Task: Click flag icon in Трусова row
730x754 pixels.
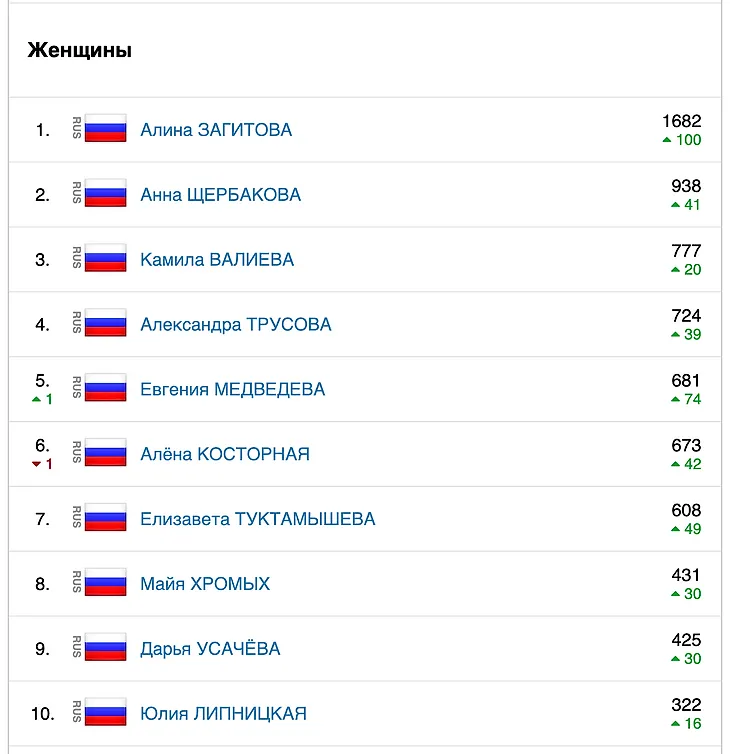Action: click(x=106, y=323)
